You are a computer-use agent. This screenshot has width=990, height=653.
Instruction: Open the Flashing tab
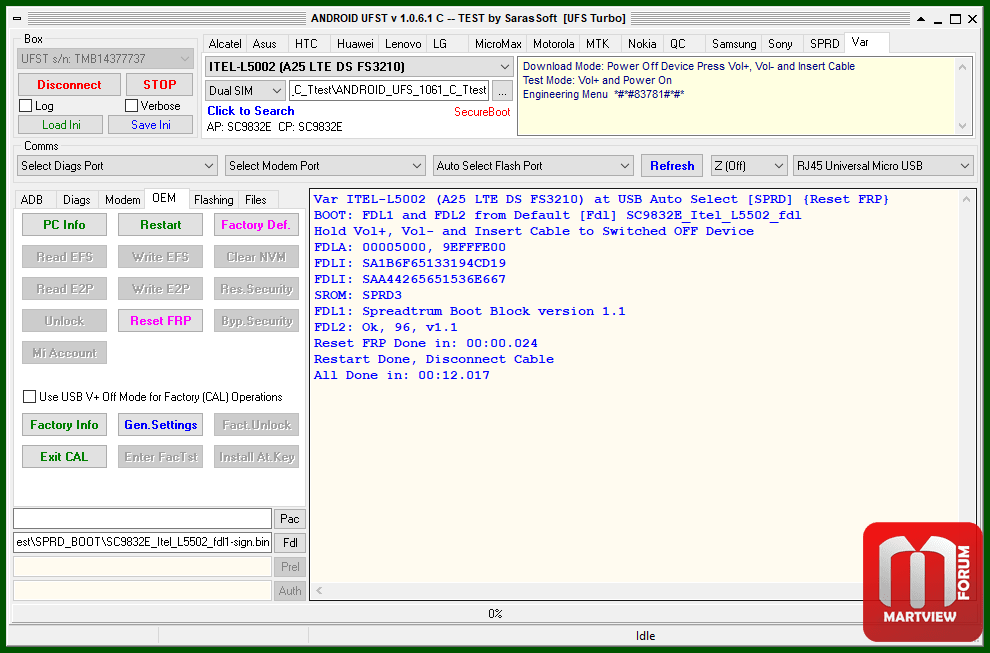click(213, 200)
